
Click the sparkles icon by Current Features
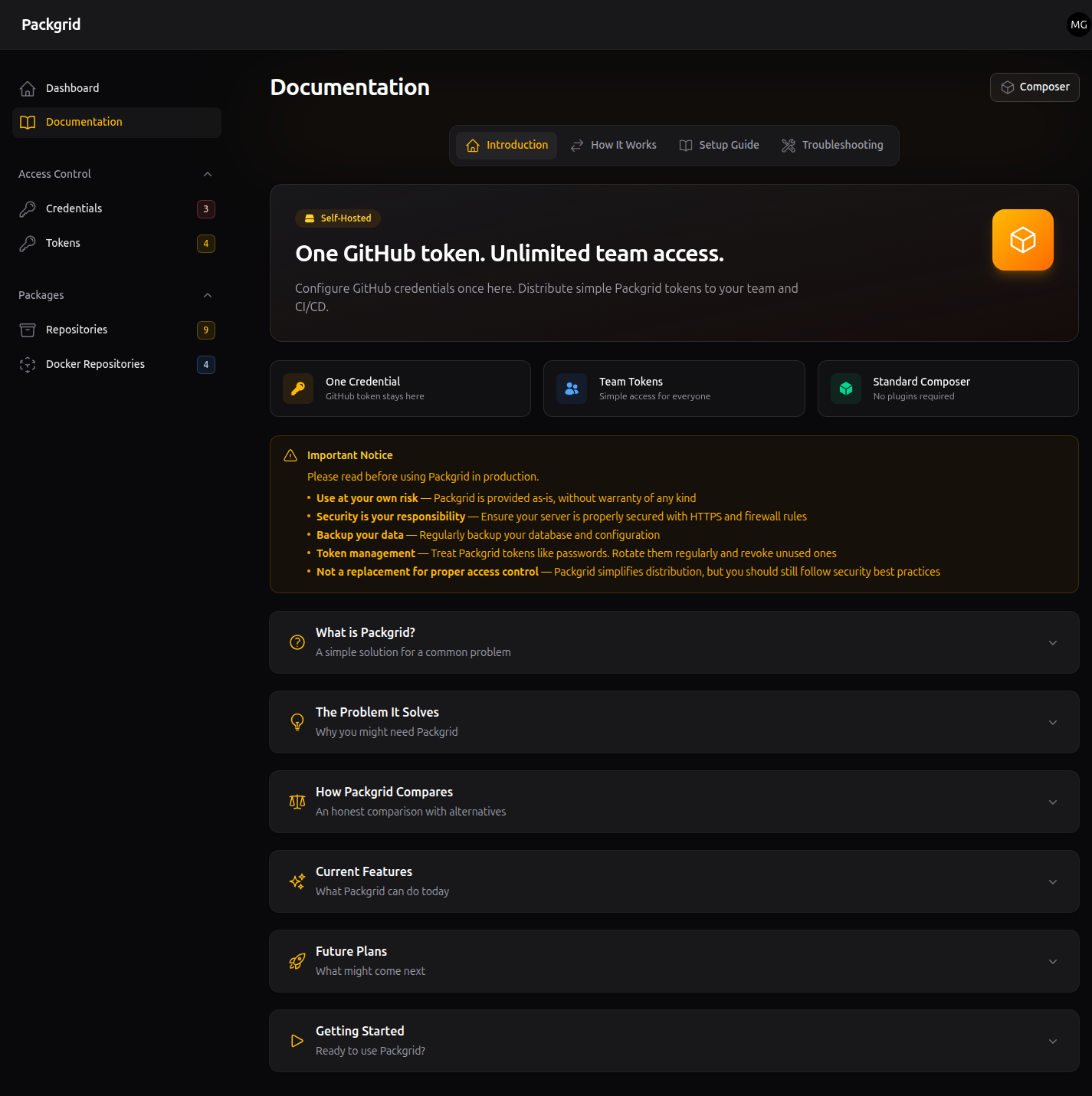point(297,881)
